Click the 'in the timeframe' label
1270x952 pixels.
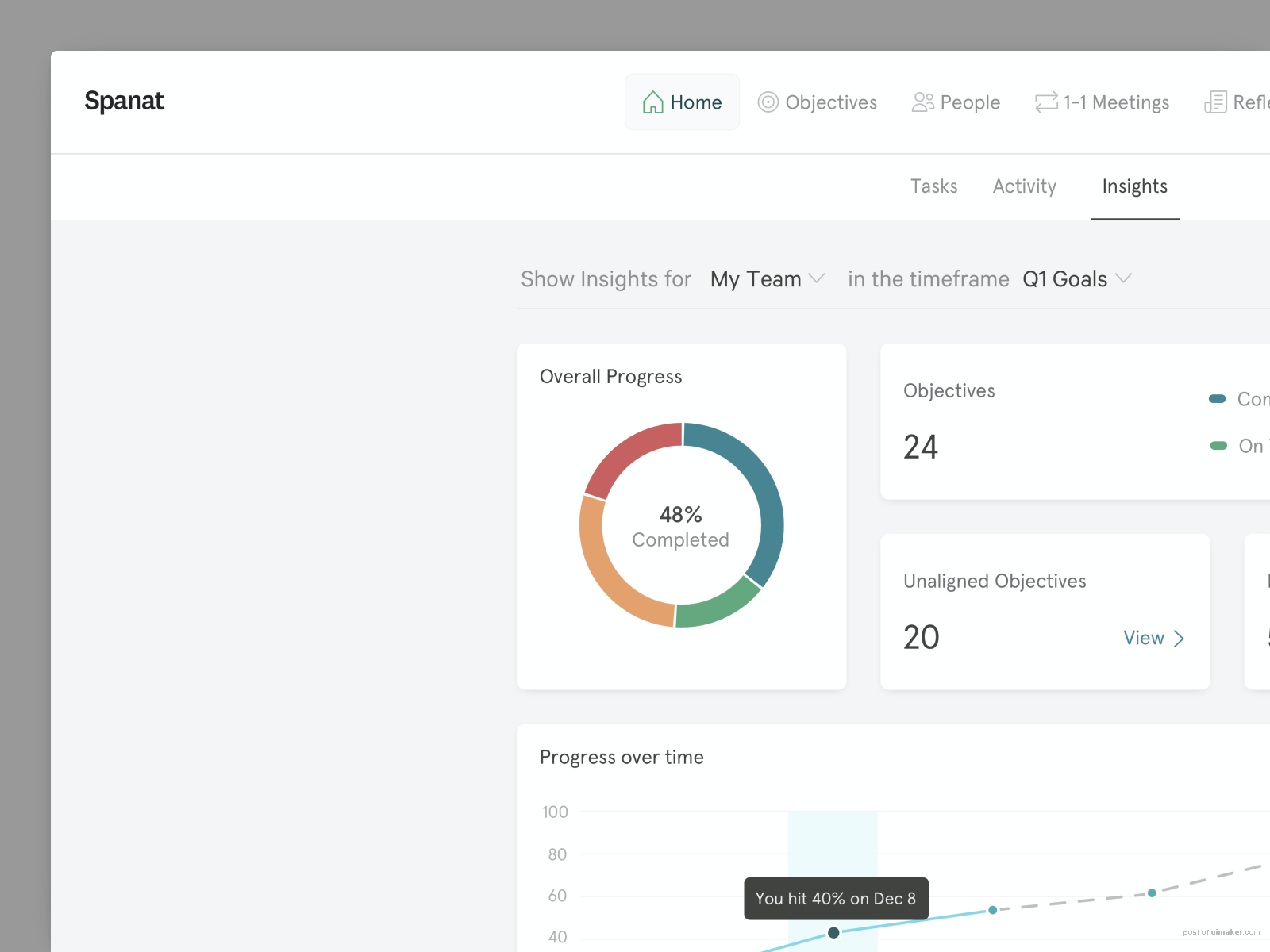(928, 279)
